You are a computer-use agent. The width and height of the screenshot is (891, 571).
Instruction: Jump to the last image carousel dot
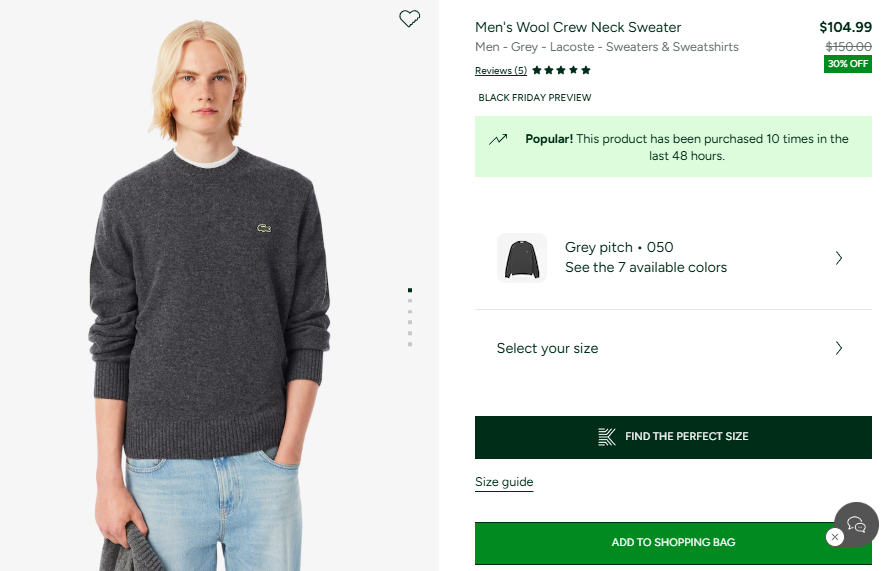click(410, 344)
